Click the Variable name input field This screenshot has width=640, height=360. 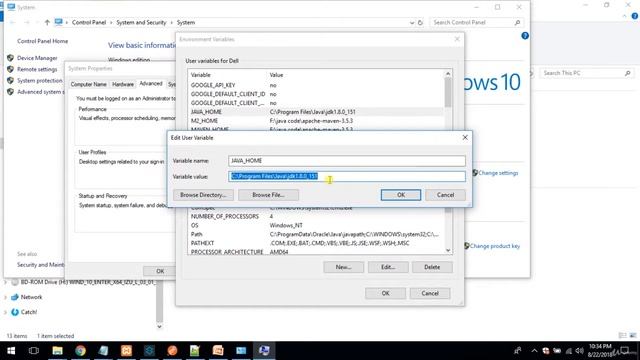347,161
